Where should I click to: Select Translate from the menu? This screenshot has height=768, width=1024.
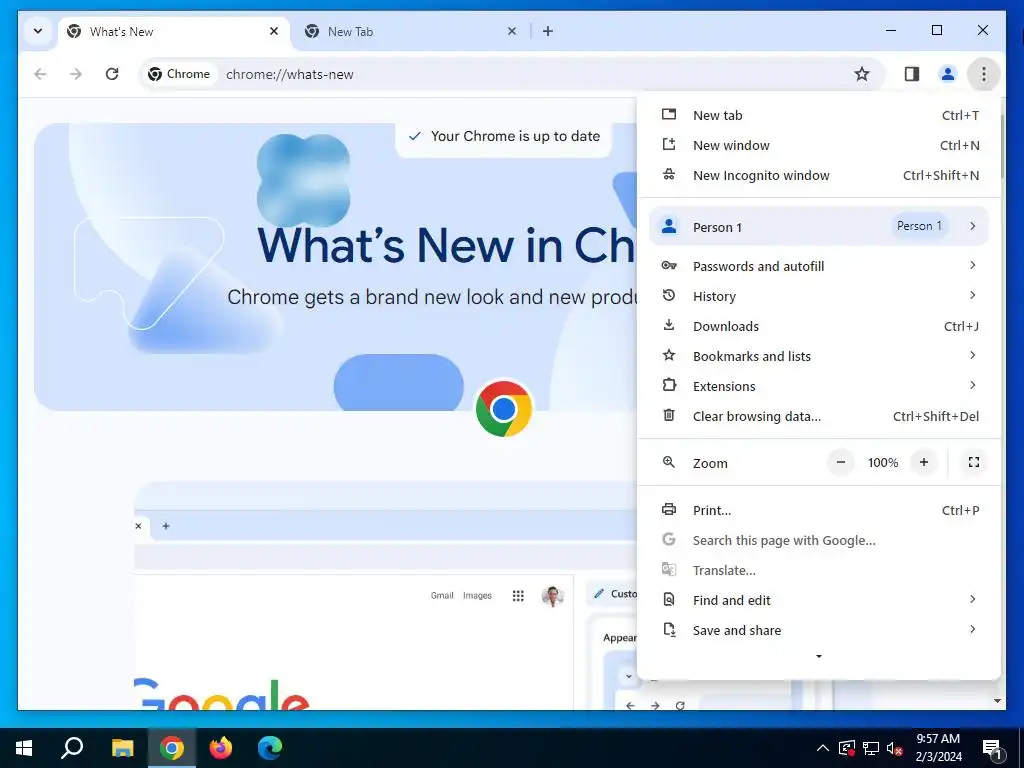coord(819,570)
